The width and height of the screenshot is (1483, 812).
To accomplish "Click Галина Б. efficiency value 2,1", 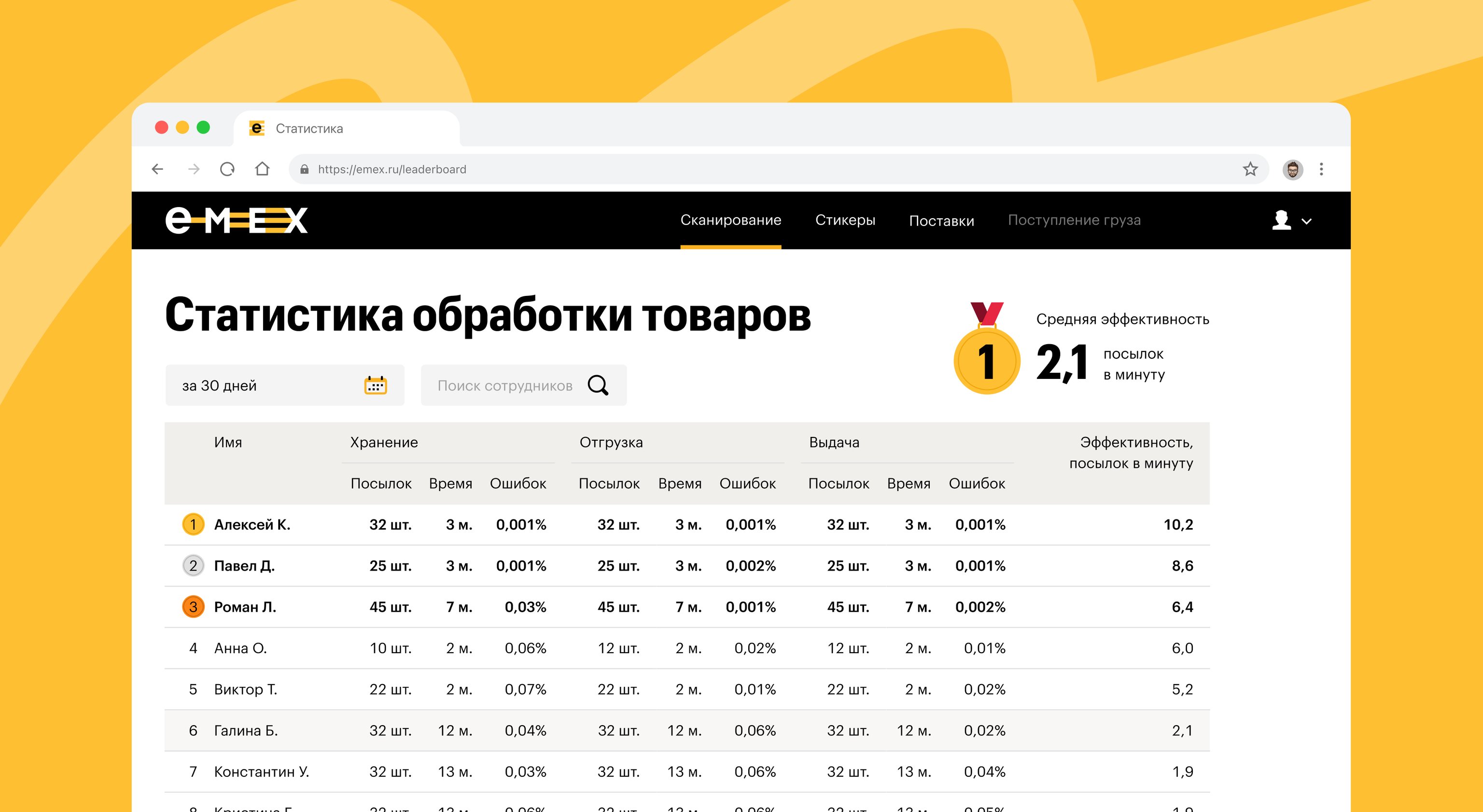I will [1182, 730].
